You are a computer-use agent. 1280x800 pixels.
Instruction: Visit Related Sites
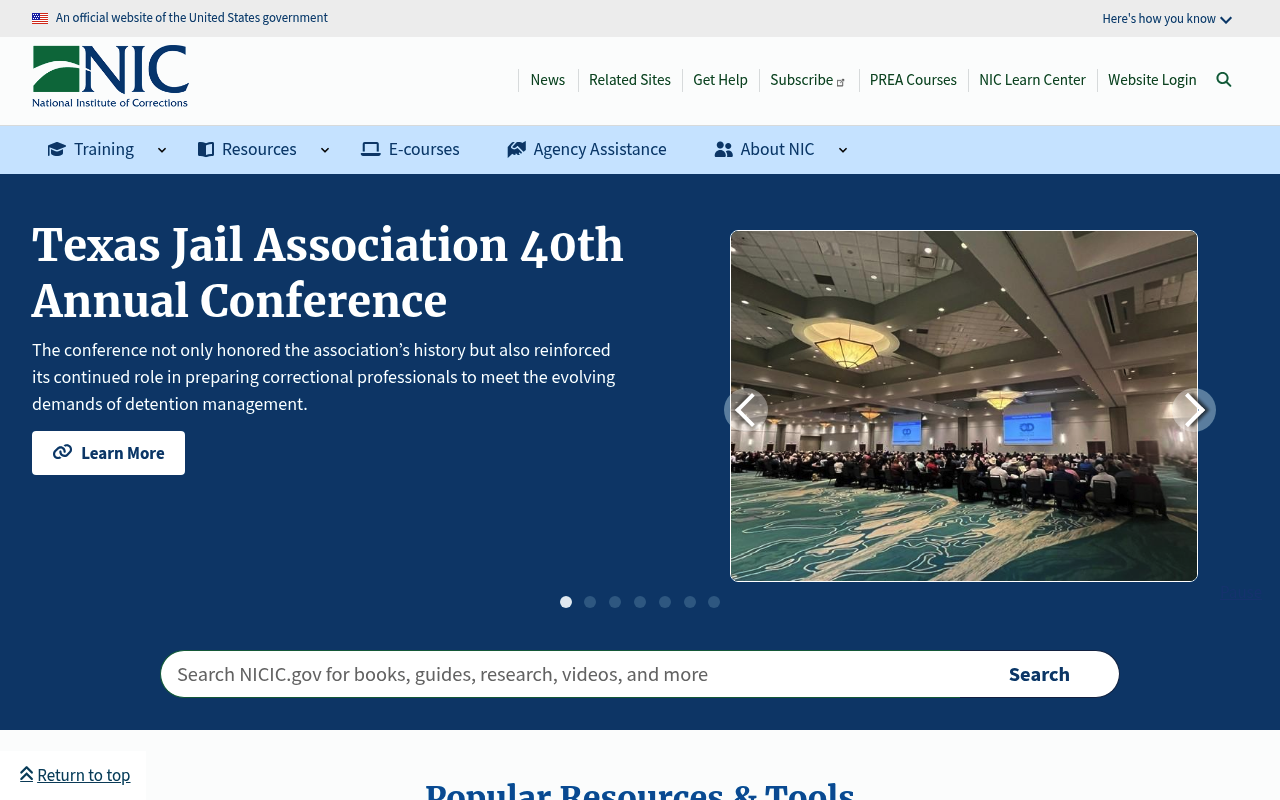(630, 80)
